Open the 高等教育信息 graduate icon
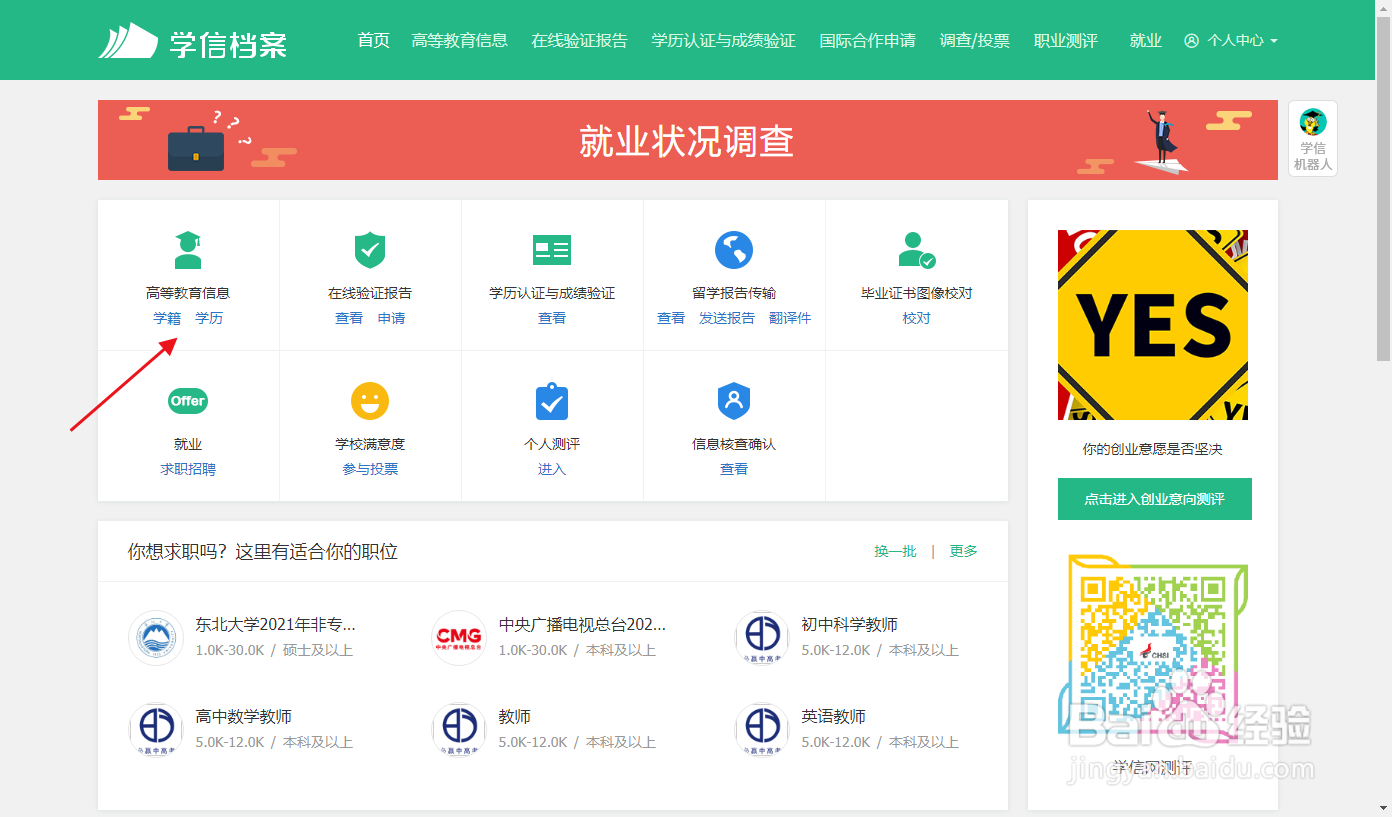Image resolution: width=1392 pixels, height=817 pixels. pos(188,250)
